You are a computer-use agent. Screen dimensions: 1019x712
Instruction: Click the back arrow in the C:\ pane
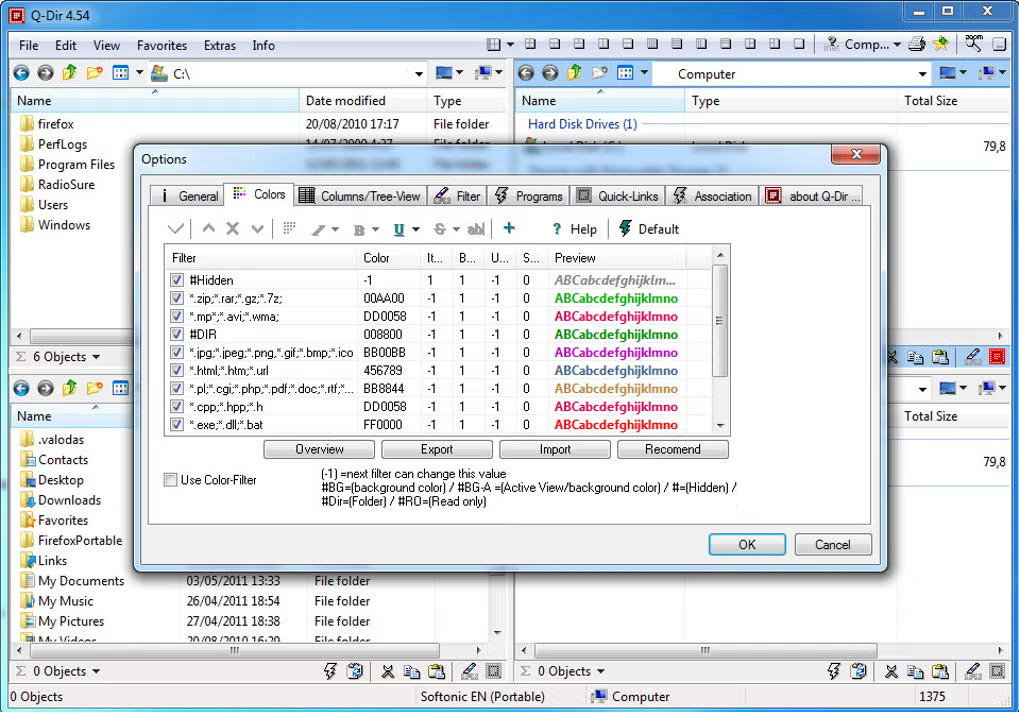pos(21,73)
